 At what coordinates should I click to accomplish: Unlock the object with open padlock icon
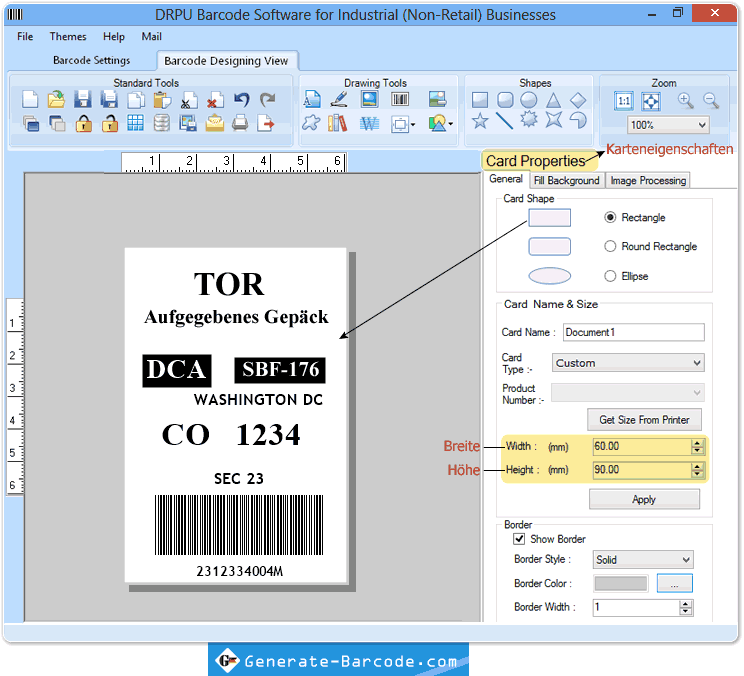pos(110,124)
